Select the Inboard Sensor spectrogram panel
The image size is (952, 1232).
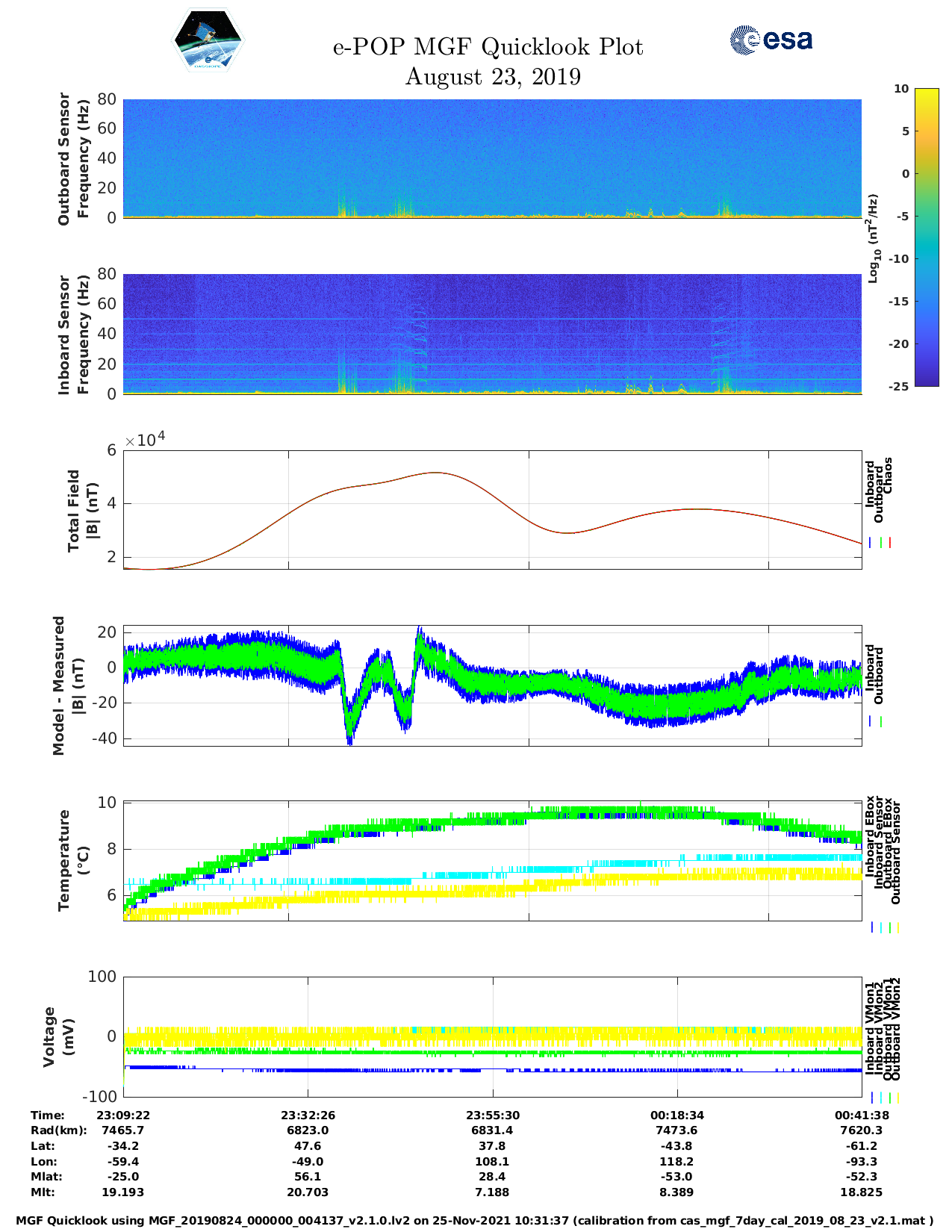[x=492, y=333]
